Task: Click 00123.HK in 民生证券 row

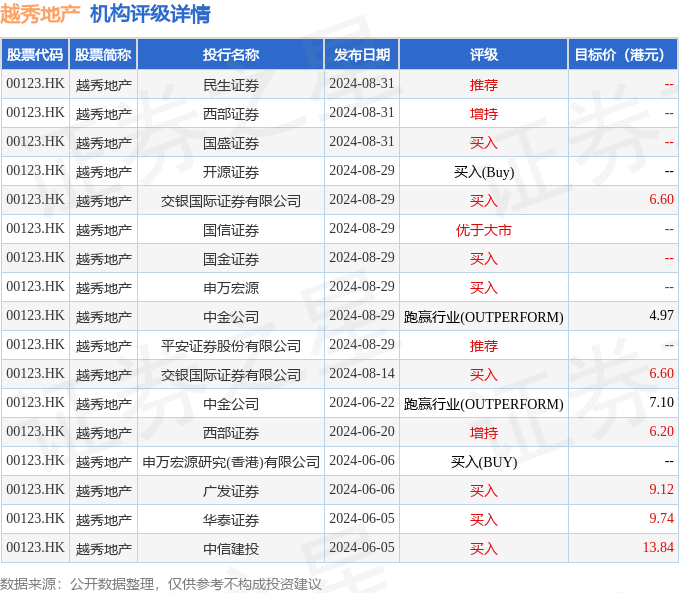Action: (x=35, y=84)
